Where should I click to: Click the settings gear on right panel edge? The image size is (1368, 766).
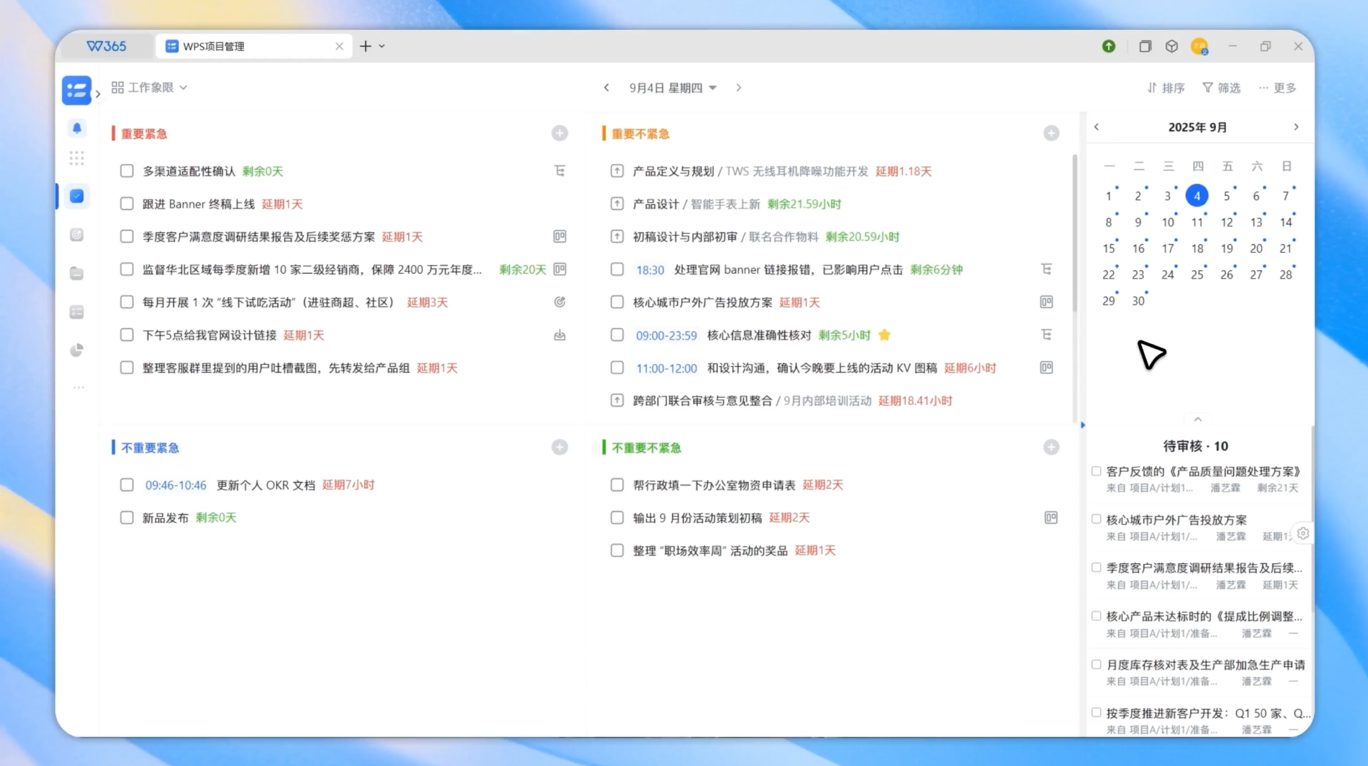pos(1303,534)
